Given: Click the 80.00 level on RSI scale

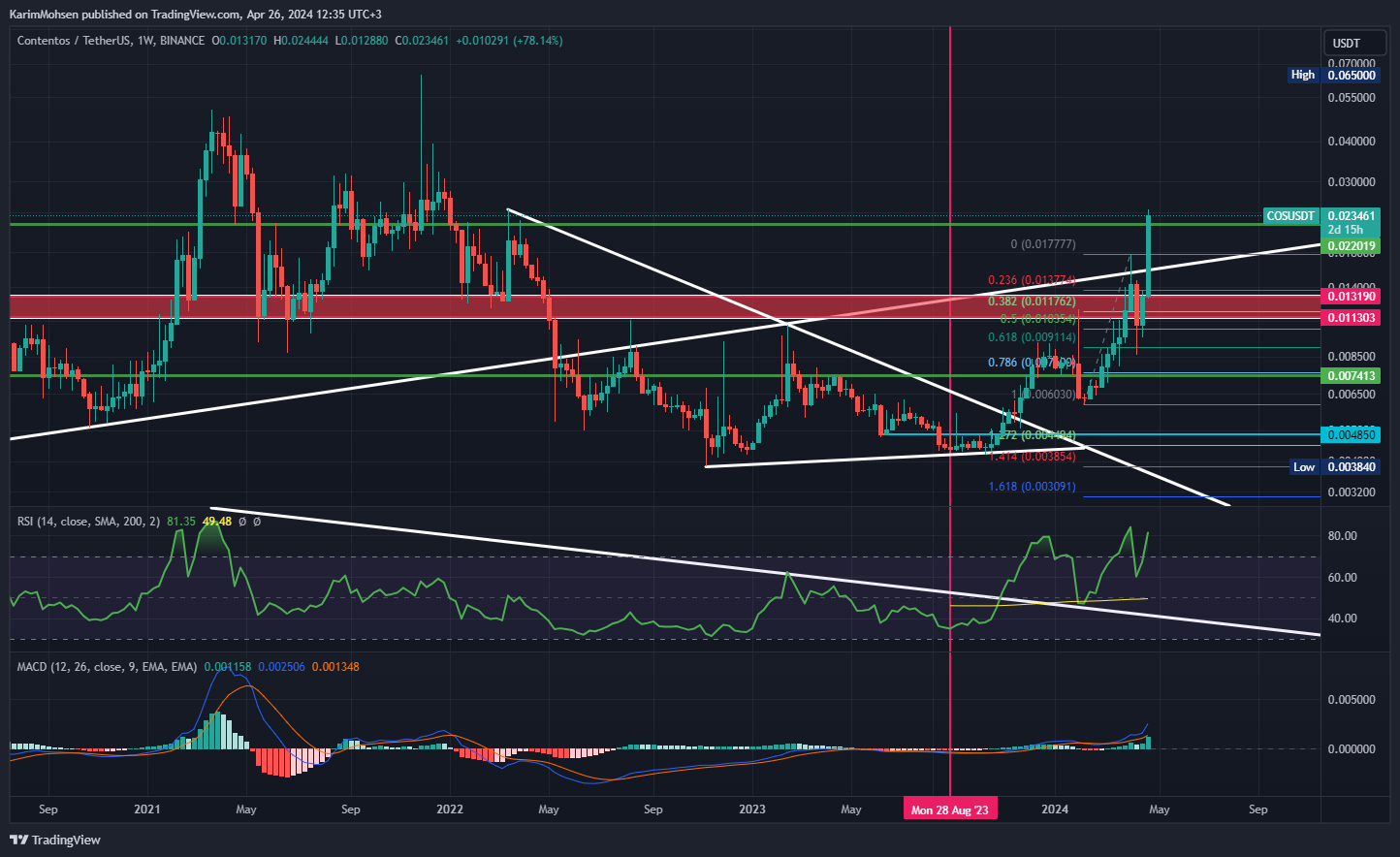Looking at the screenshot, I should (x=1342, y=536).
